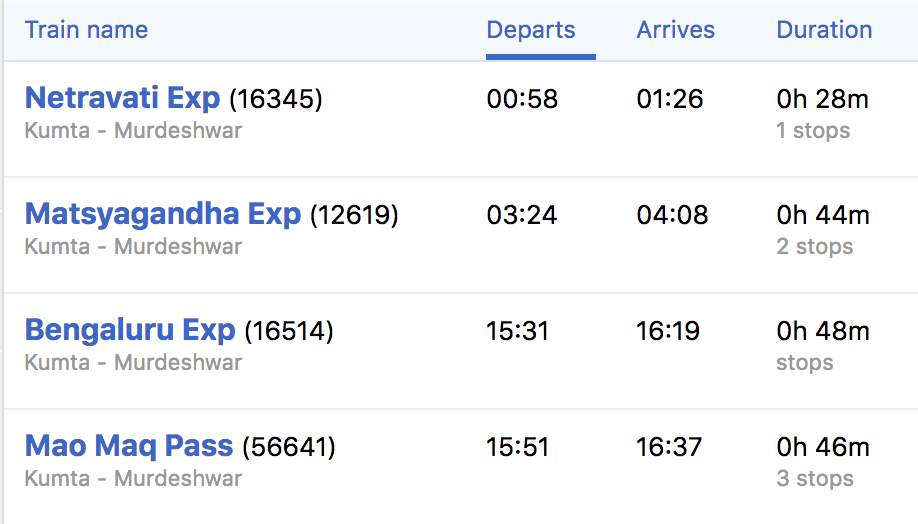Viewport: 918px width, 524px height.
Task: Select the 16:37 arrival time
Action: pyautogui.click(x=670, y=447)
